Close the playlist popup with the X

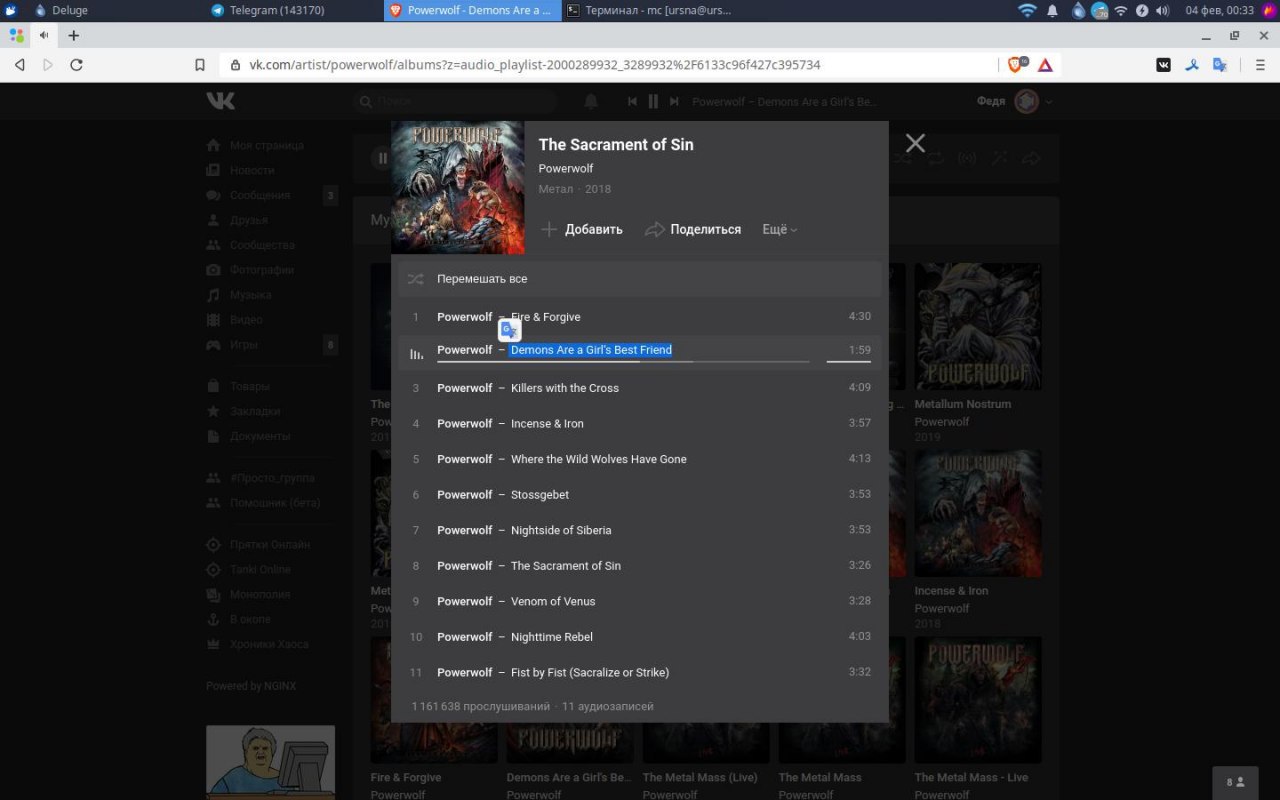[x=915, y=143]
